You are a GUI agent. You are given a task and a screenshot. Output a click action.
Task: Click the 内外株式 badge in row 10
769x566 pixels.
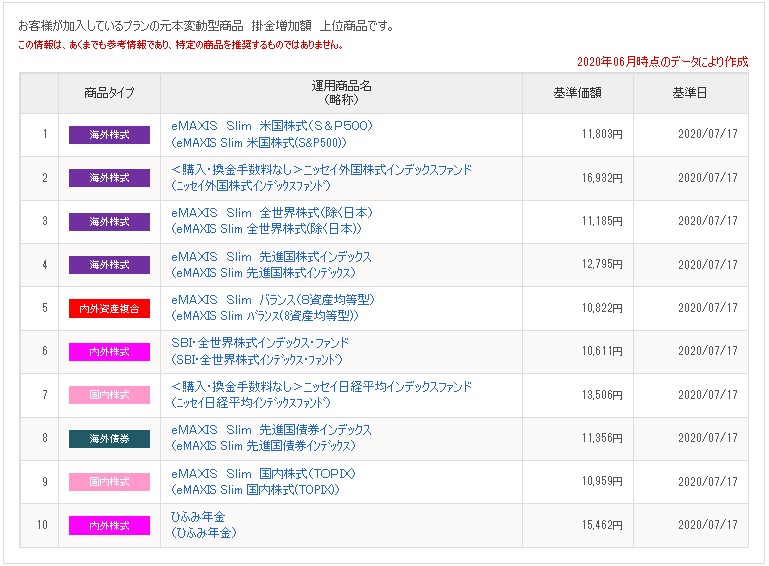(109, 525)
